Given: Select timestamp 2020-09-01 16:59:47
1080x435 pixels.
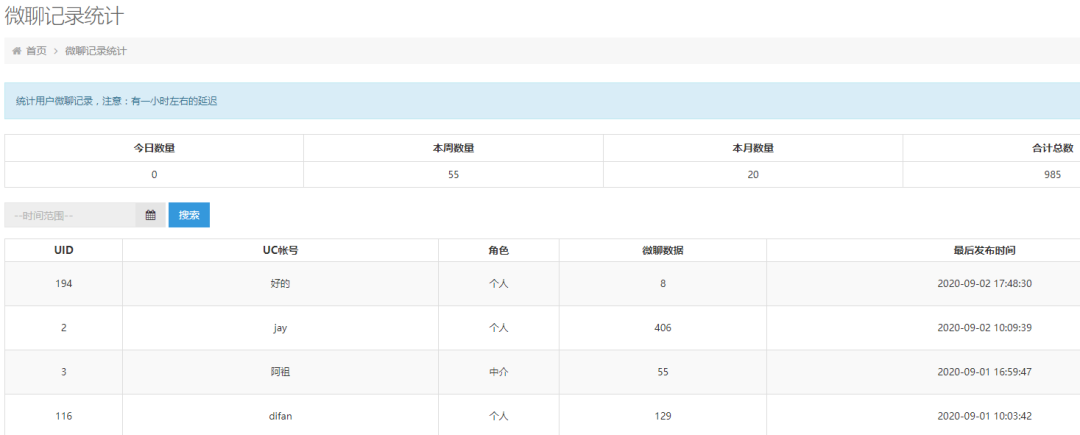Looking at the screenshot, I should point(985,372).
